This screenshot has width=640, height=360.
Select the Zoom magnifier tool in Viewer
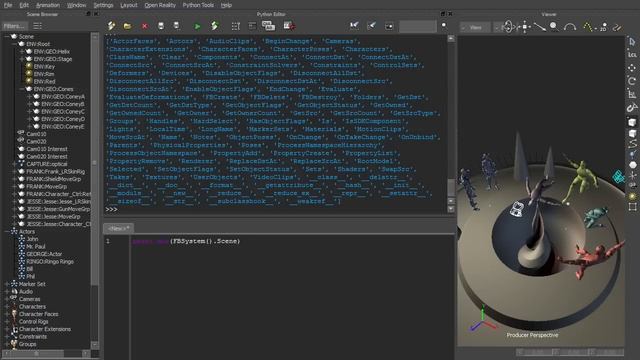pyautogui.click(x=554, y=27)
